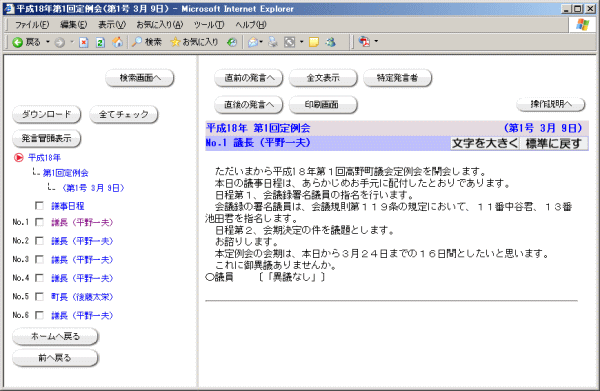Click the 操作説明へ button
The height and width of the screenshot is (391, 600).
[x=551, y=104]
